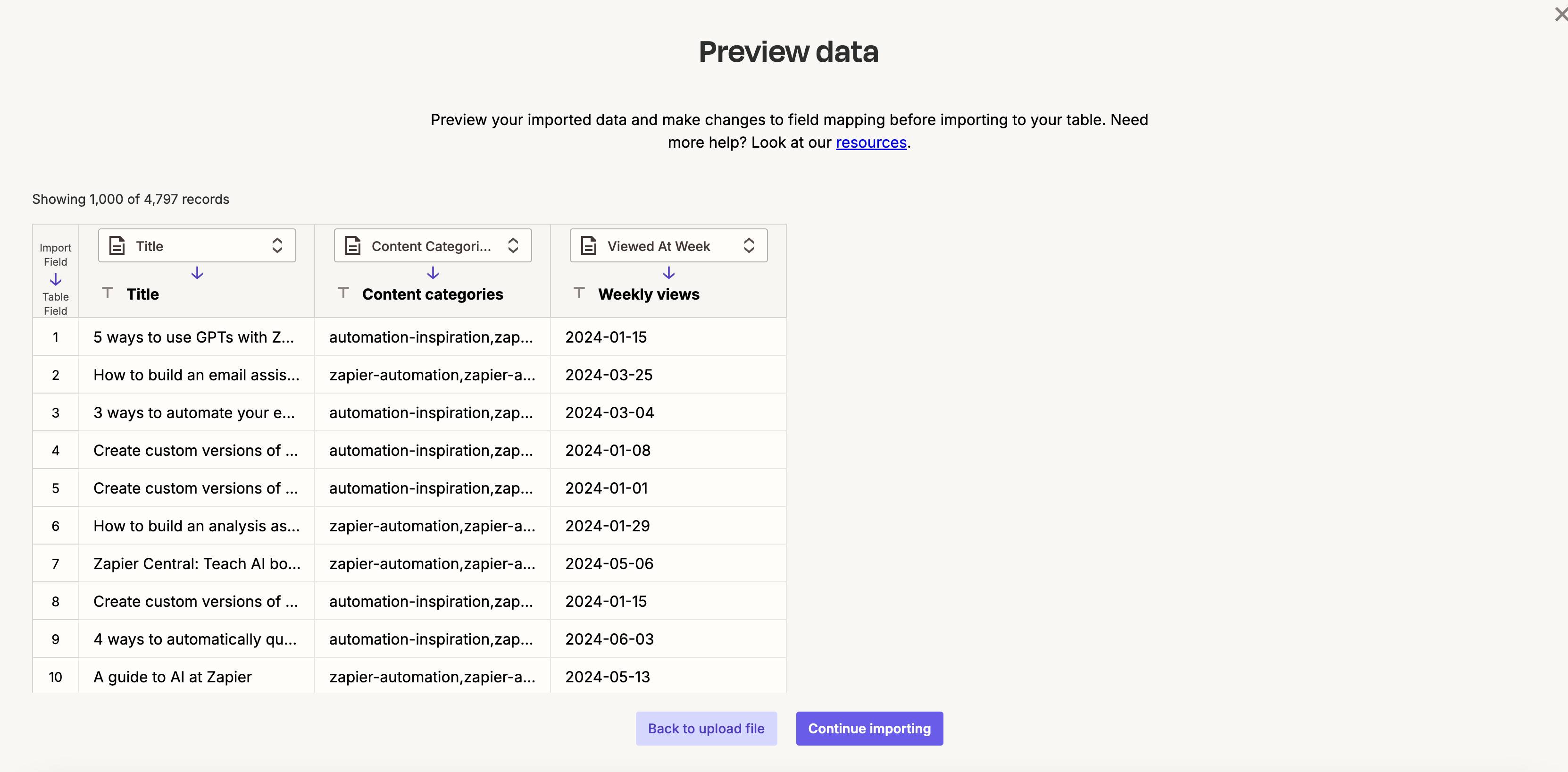Image resolution: width=1568 pixels, height=772 pixels.
Task: Open the Viewed At Week import field dropdown
Action: [x=668, y=245]
